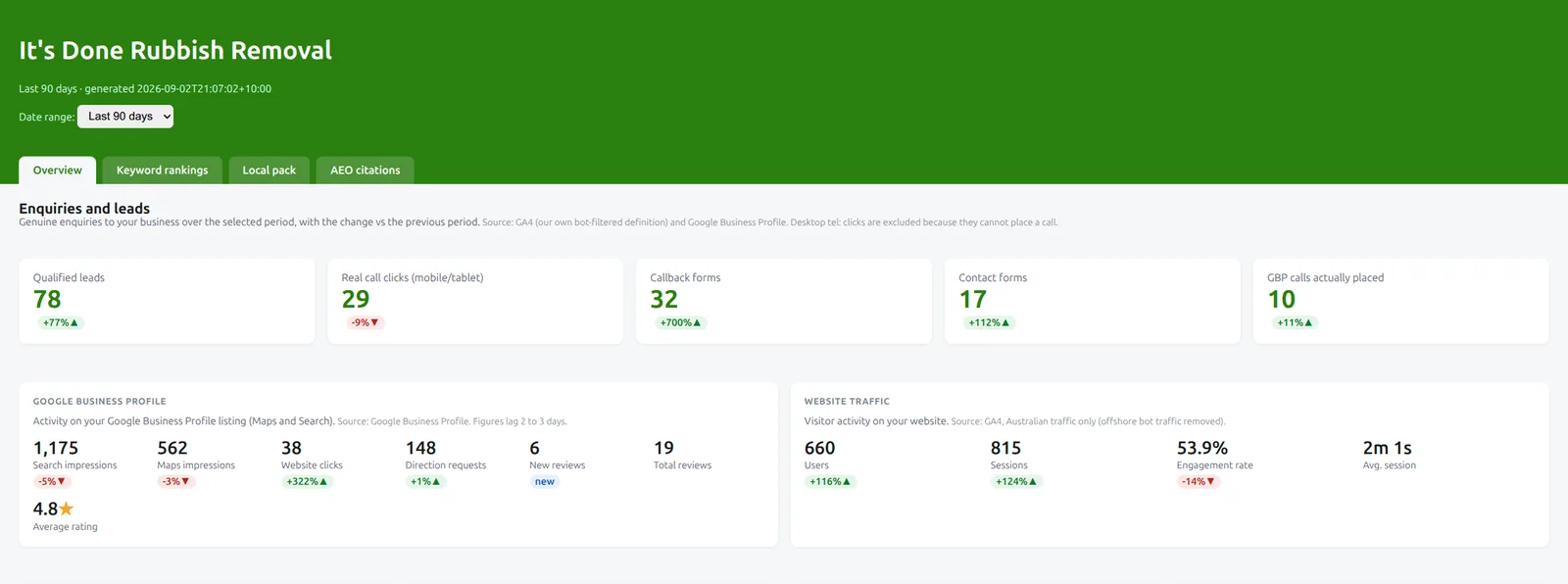Click the +116% badge under Users
1568x584 pixels.
pyautogui.click(x=830, y=481)
